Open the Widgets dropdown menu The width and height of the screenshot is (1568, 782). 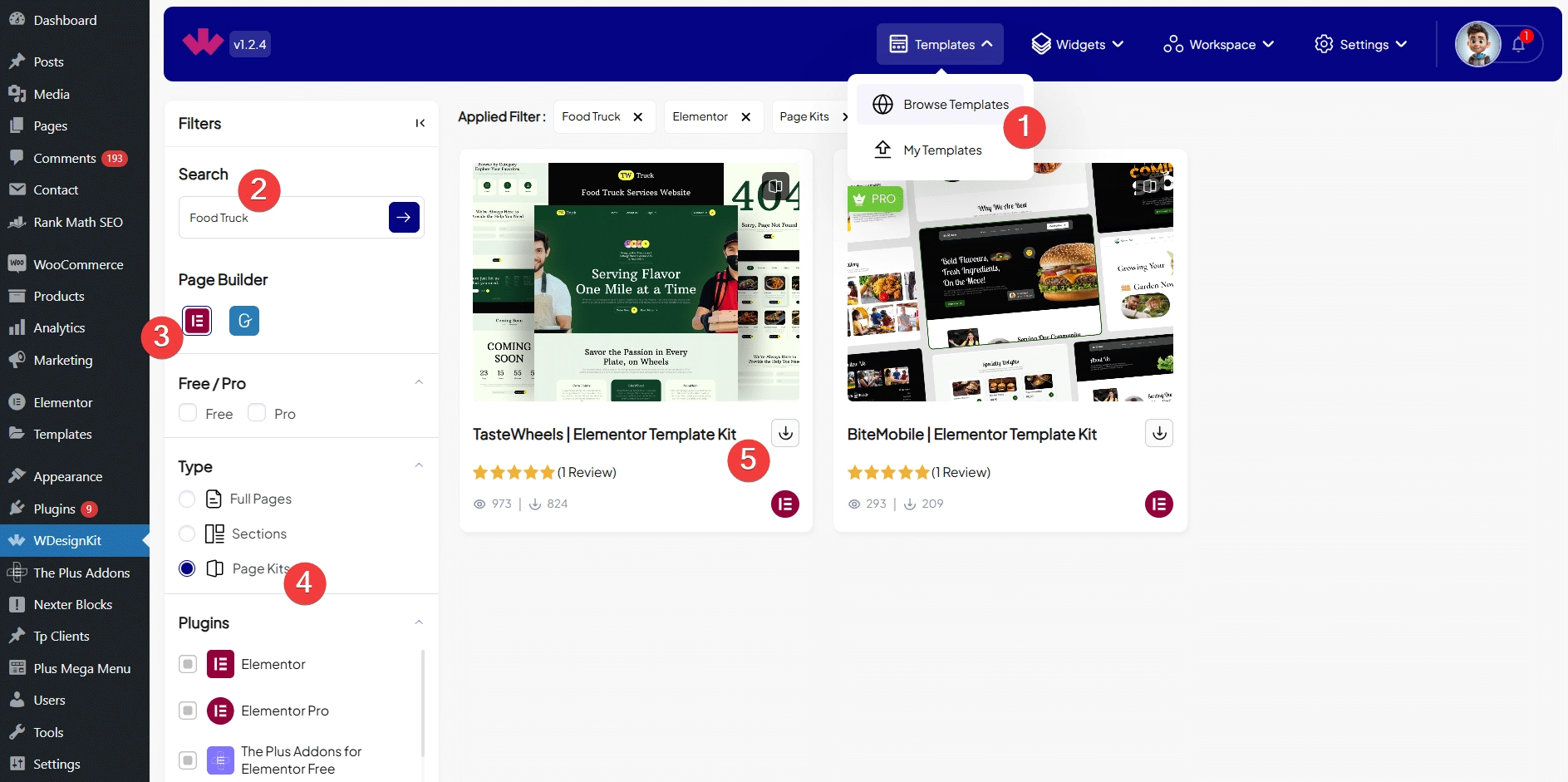tap(1077, 45)
